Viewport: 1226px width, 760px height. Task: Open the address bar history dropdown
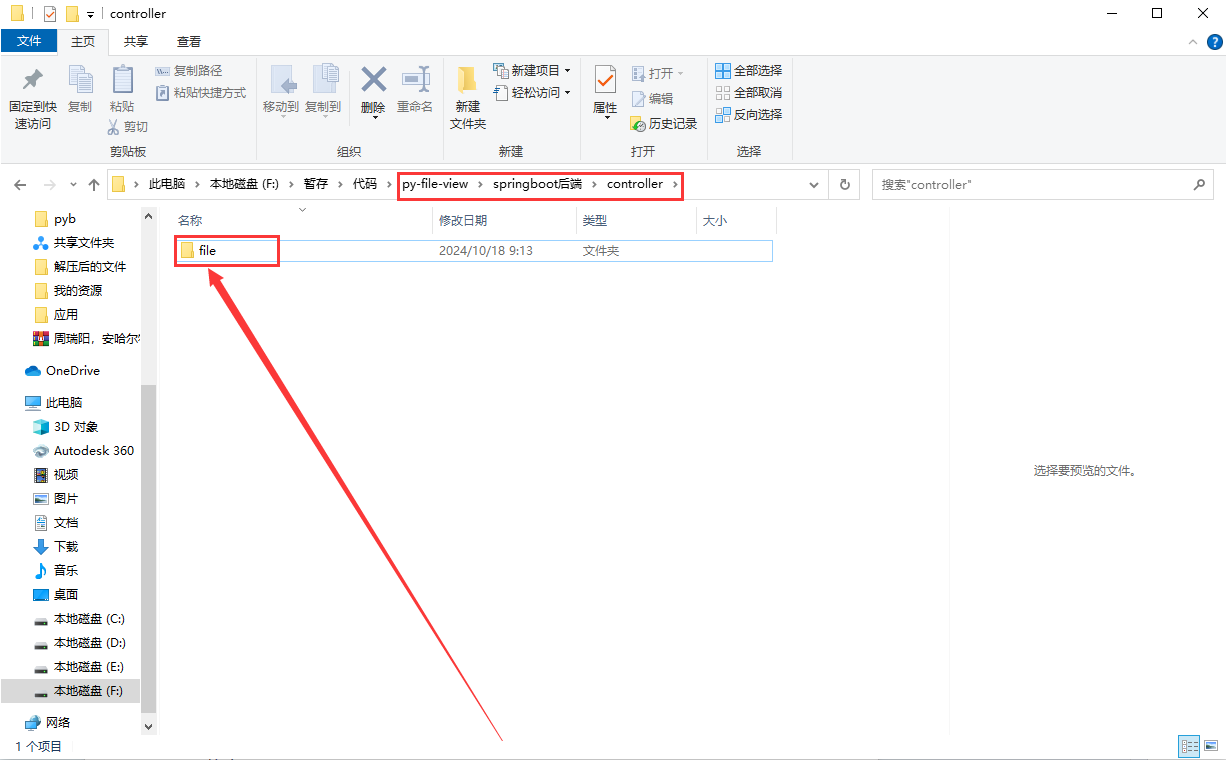(814, 185)
